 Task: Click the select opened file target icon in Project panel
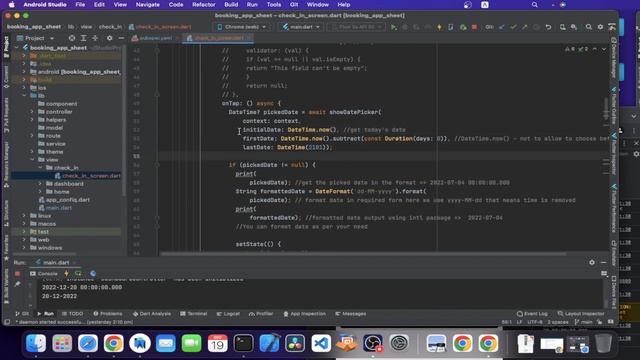tap(72, 38)
